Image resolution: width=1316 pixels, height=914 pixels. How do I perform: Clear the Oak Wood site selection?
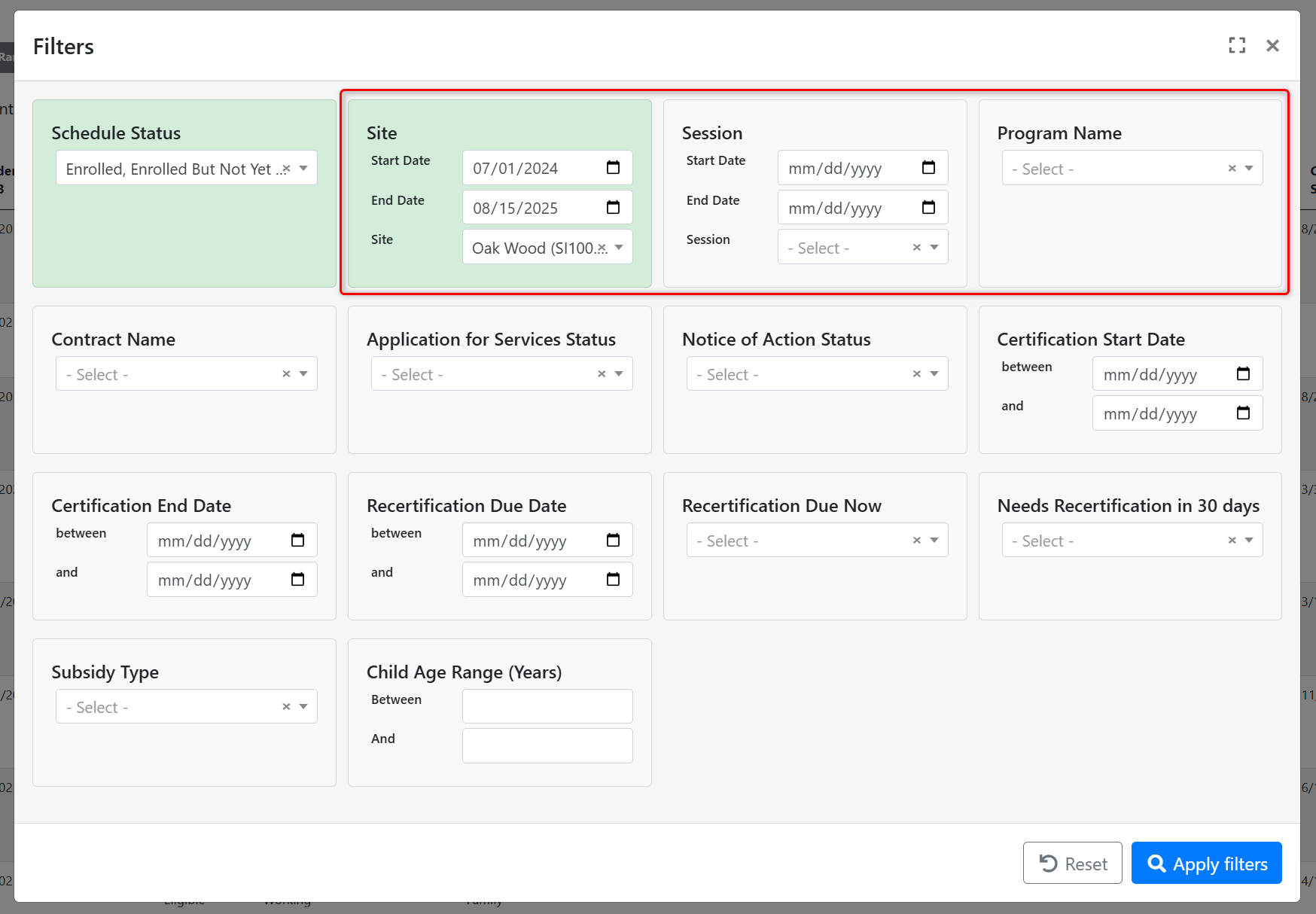(x=602, y=248)
